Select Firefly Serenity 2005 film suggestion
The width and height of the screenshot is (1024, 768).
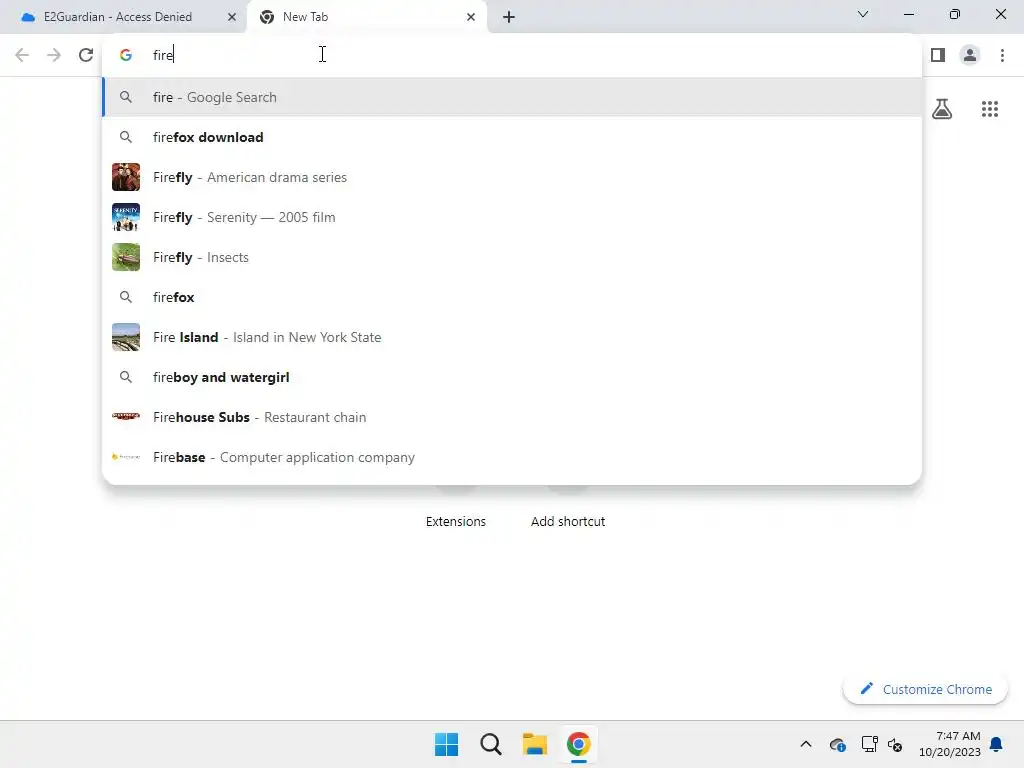pos(512,217)
